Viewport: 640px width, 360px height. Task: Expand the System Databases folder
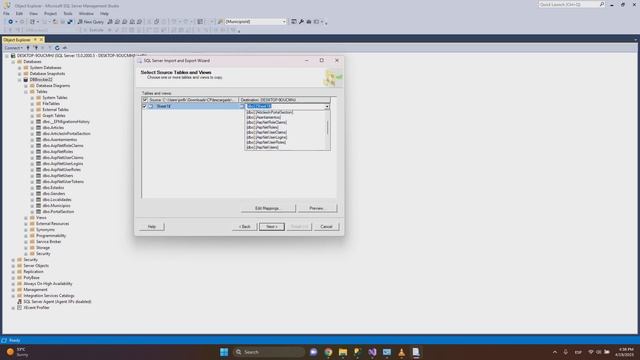coord(20,68)
